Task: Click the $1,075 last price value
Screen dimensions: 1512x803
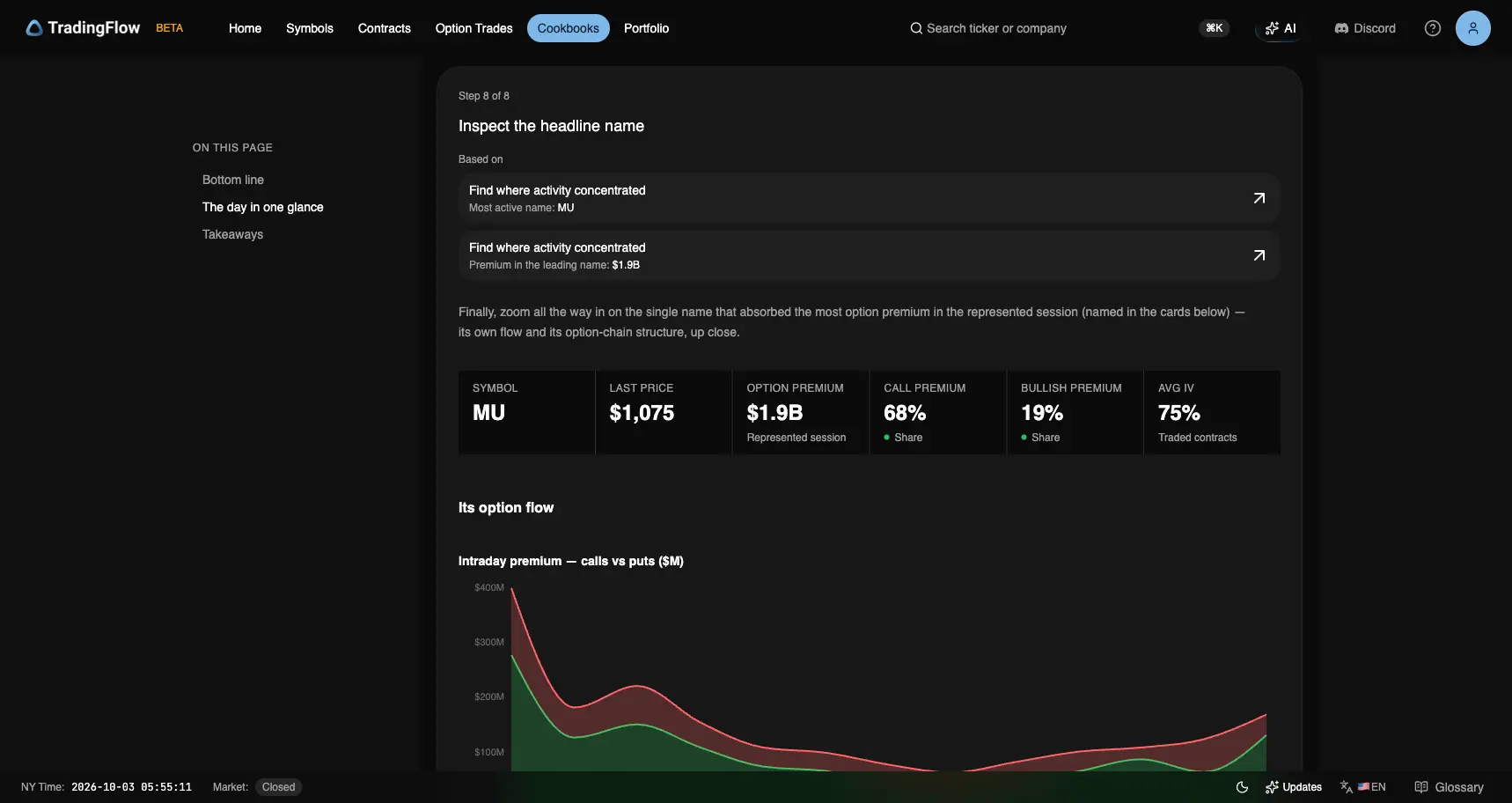Action: pos(642,413)
